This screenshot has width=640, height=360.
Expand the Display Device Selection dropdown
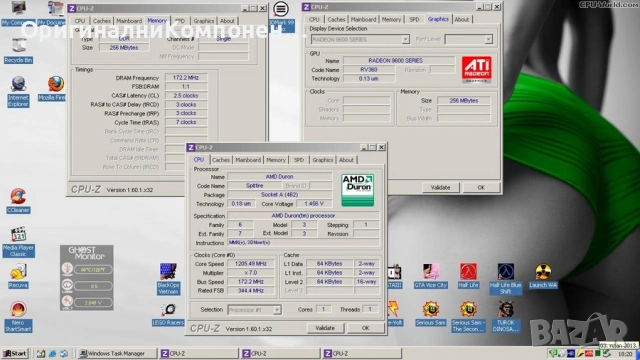(x=405, y=39)
